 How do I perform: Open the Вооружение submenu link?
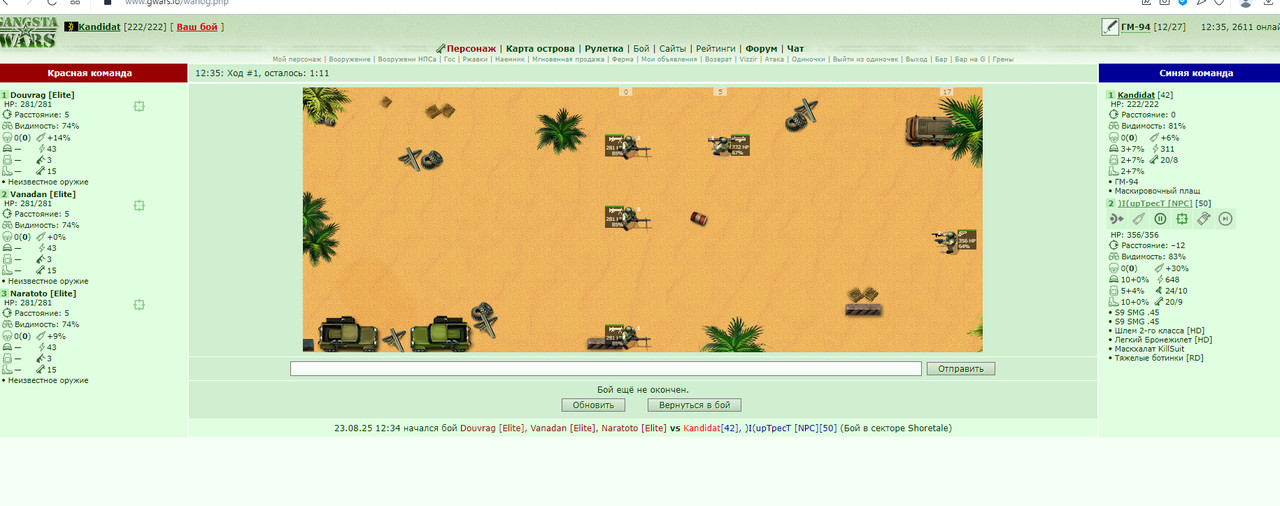coord(352,60)
